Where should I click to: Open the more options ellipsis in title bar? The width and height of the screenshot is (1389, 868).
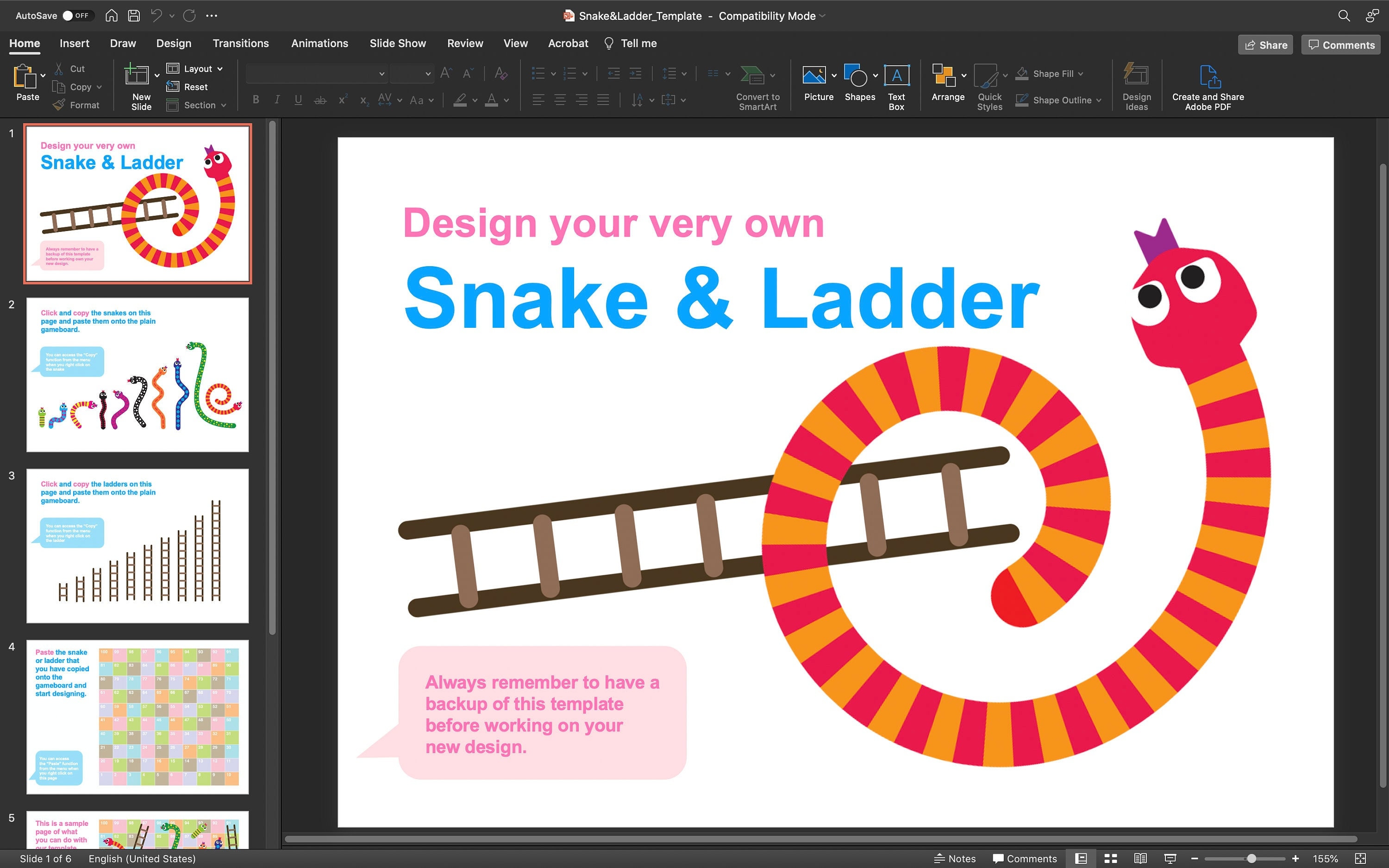pyautogui.click(x=212, y=15)
